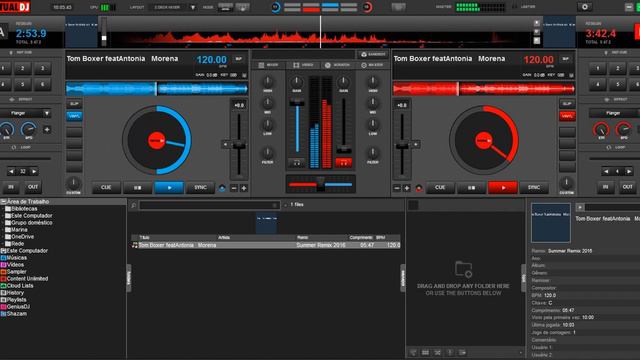Open Flanger effect dropdown on left deck
Image resolution: width=640 pixels, height=360 pixels.
pyautogui.click(x=25, y=113)
